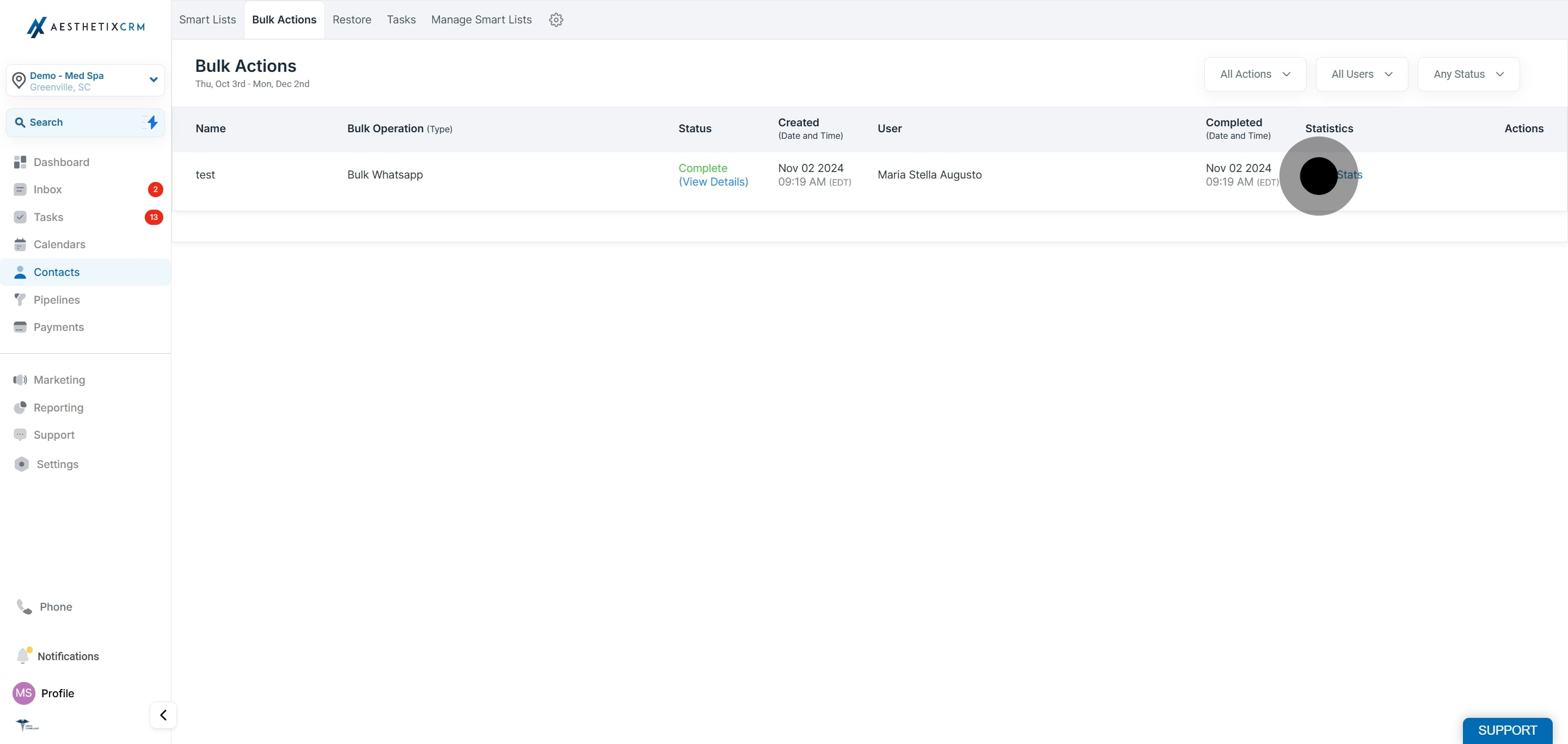Open Calendars from sidebar
The width and height of the screenshot is (1568, 744).
[x=59, y=244]
